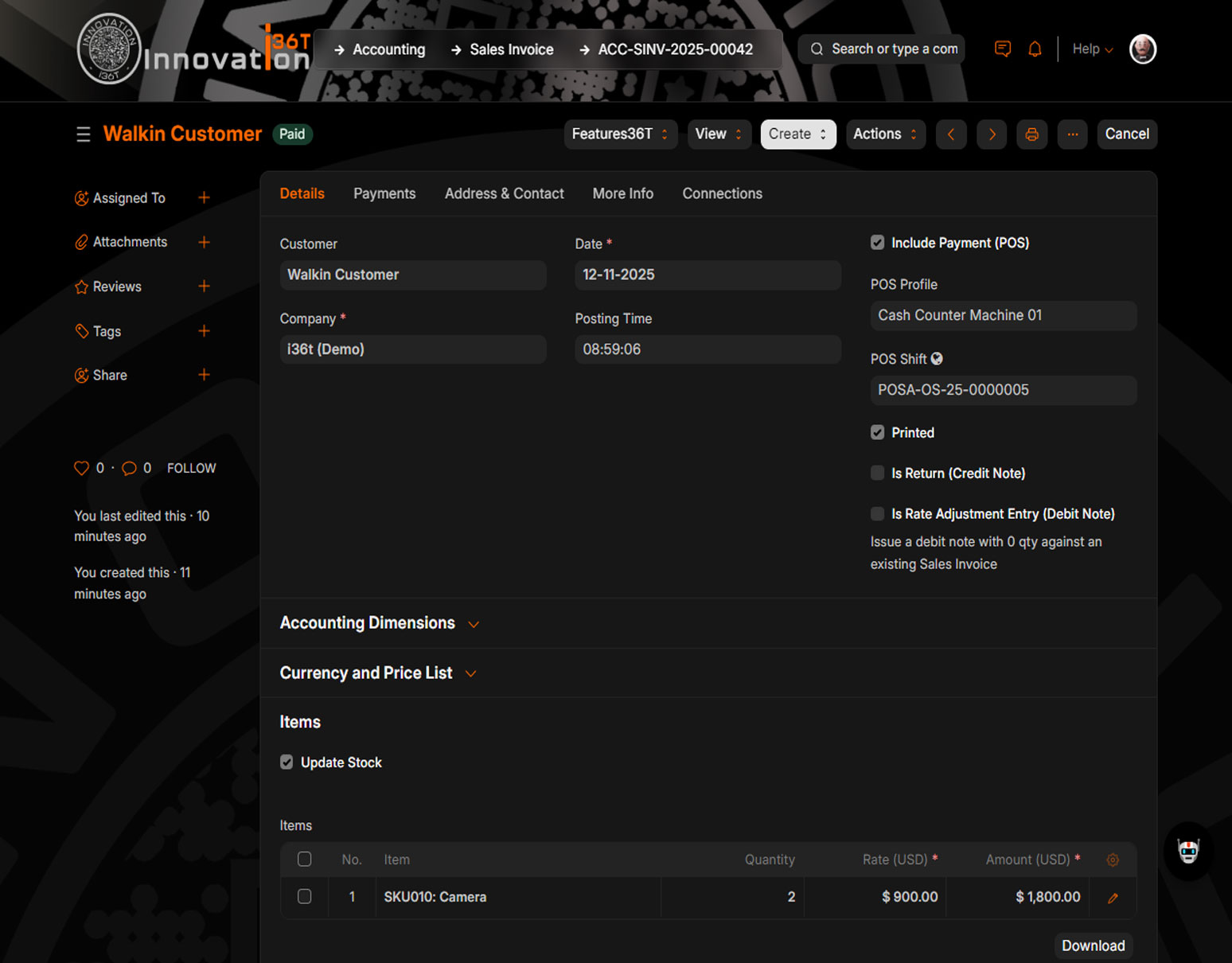This screenshot has width=1232, height=963.
Task: Click the Cancel button
Action: [1126, 135]
